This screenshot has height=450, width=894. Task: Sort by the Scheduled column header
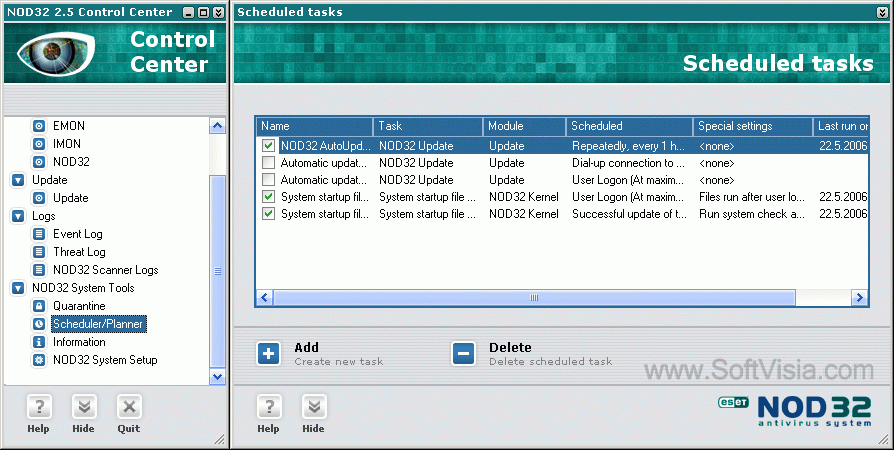tap(629, 126)
